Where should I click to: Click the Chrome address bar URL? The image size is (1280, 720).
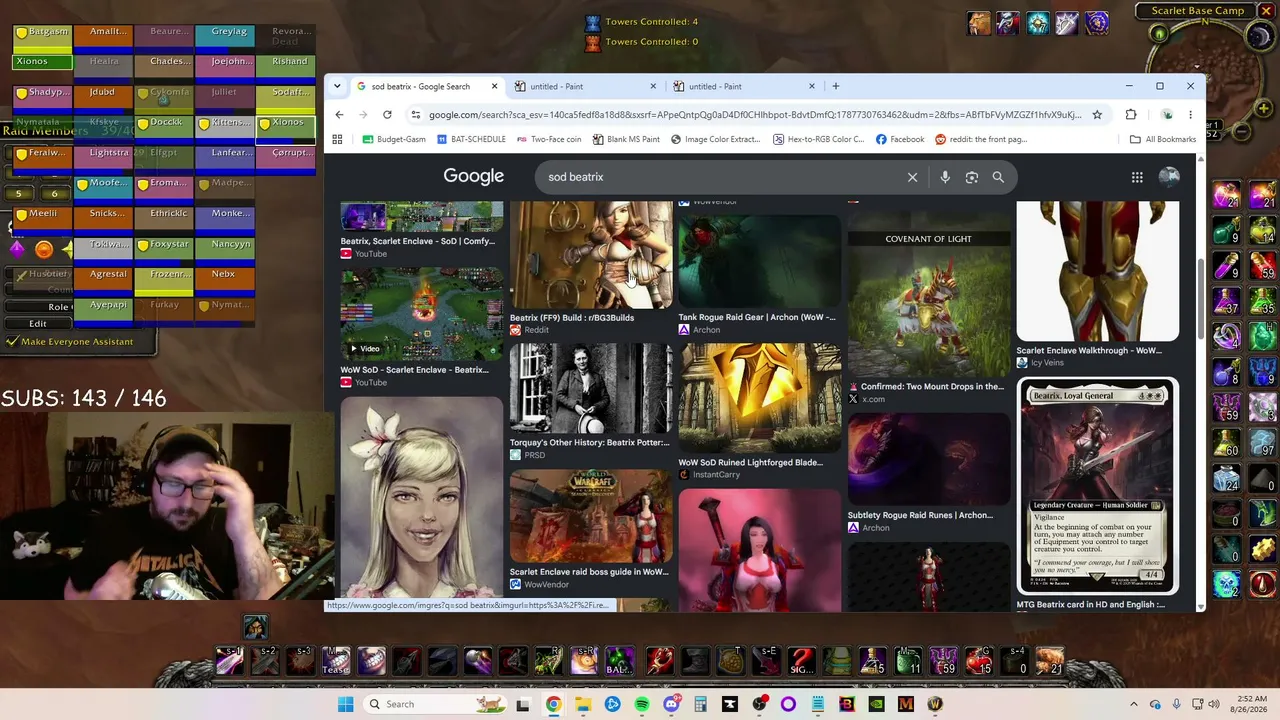pyautogui.click(x=755, y=114)
